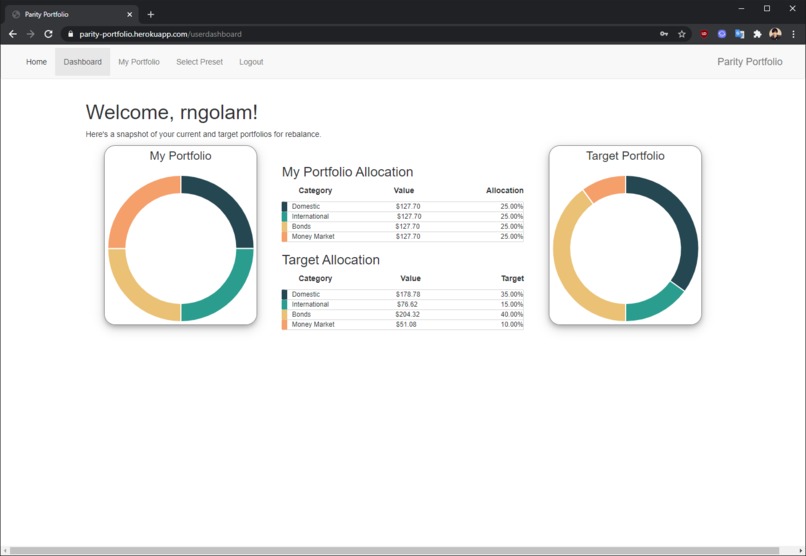Click the purple round extension icon
806x556 pixels.
[722, 34]
